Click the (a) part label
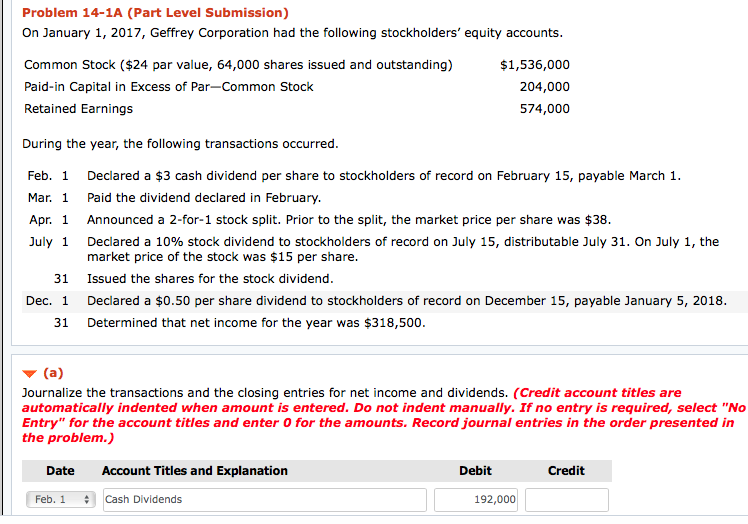Image resolution: width=748 pixels, height=524 pixels. (x=53, y=374)
